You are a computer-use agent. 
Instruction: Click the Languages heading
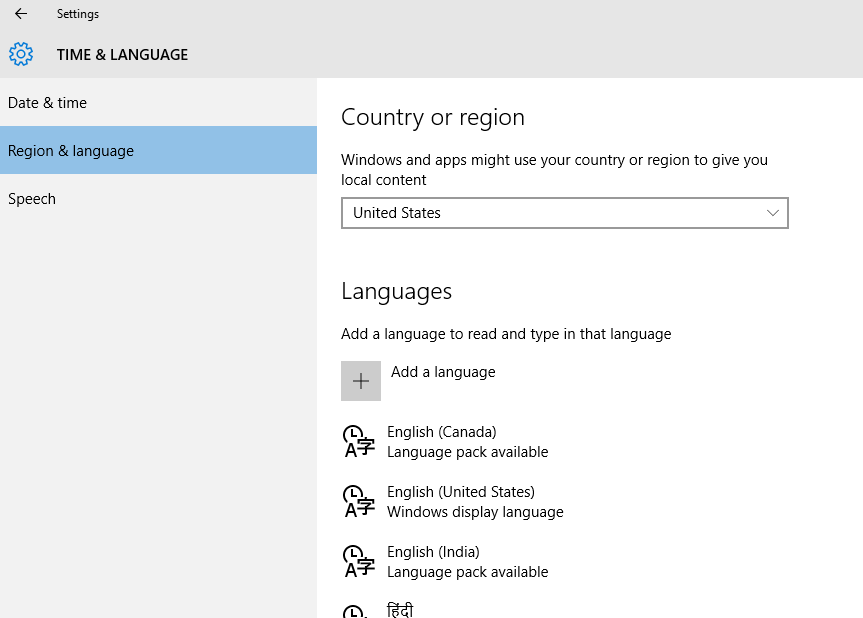396,292
